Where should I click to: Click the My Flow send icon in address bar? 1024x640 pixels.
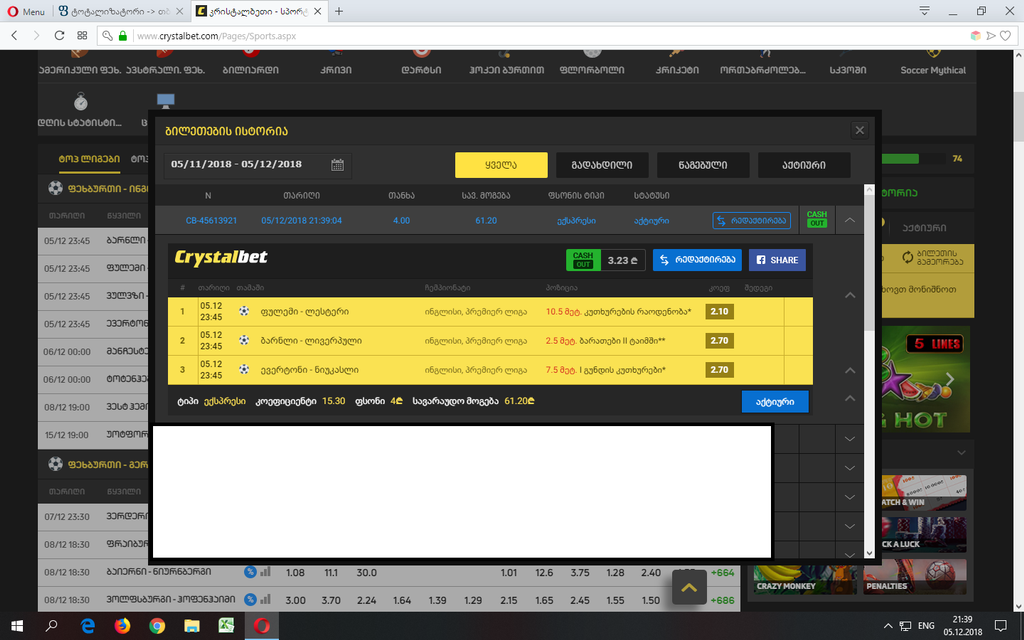click(991, 36)
